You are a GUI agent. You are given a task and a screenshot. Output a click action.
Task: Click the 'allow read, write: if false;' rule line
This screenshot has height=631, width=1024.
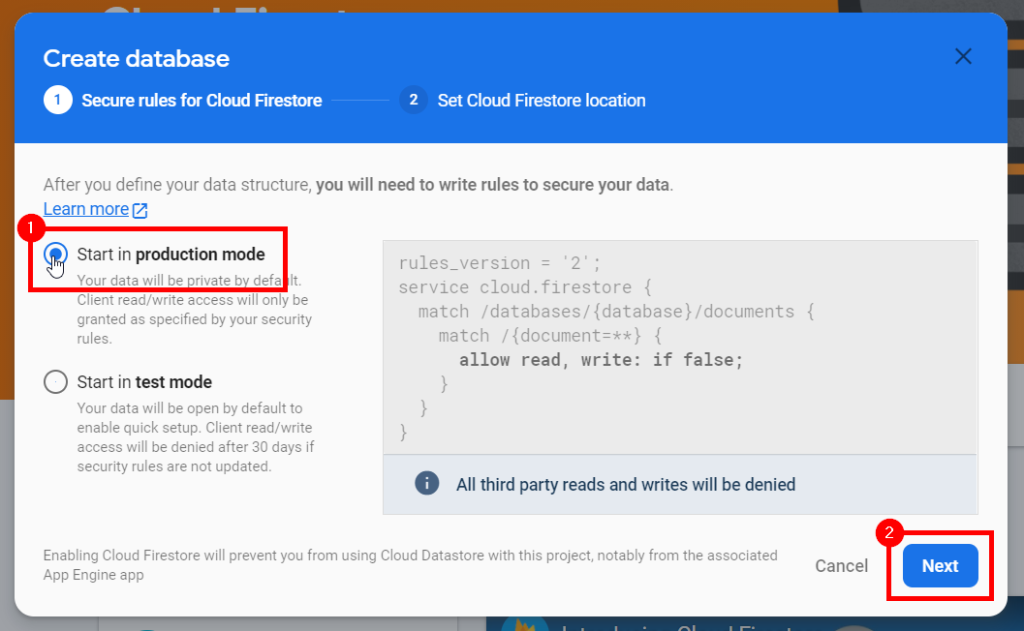[601, 360]
